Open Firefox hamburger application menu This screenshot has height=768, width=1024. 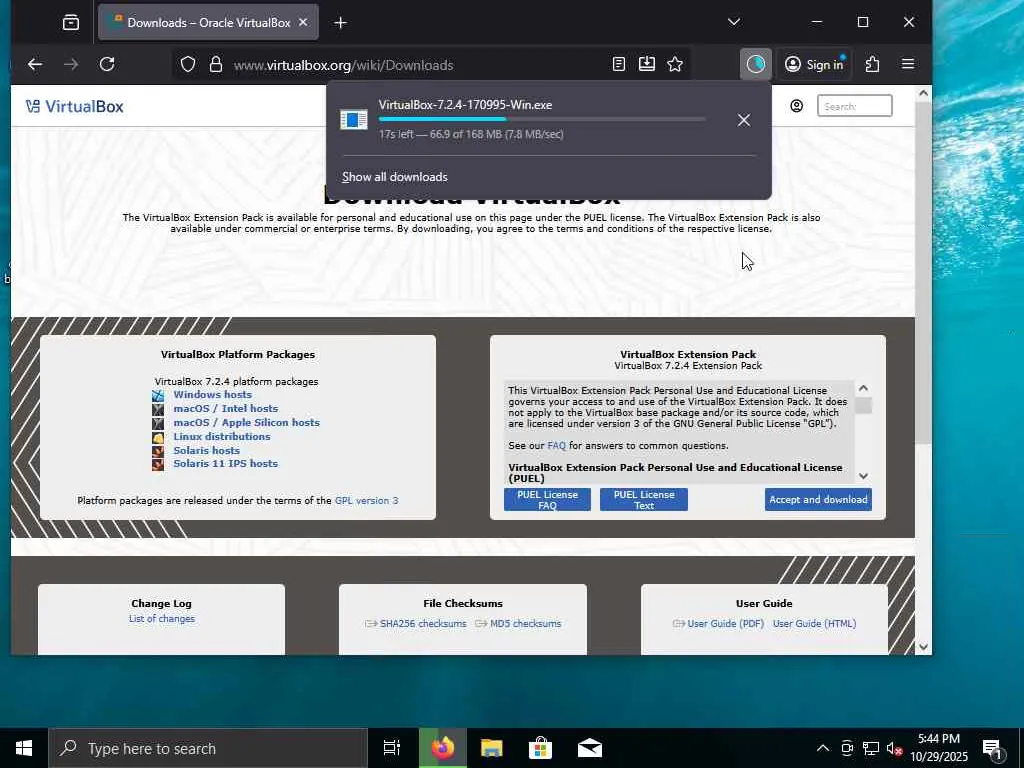[908, 64]
